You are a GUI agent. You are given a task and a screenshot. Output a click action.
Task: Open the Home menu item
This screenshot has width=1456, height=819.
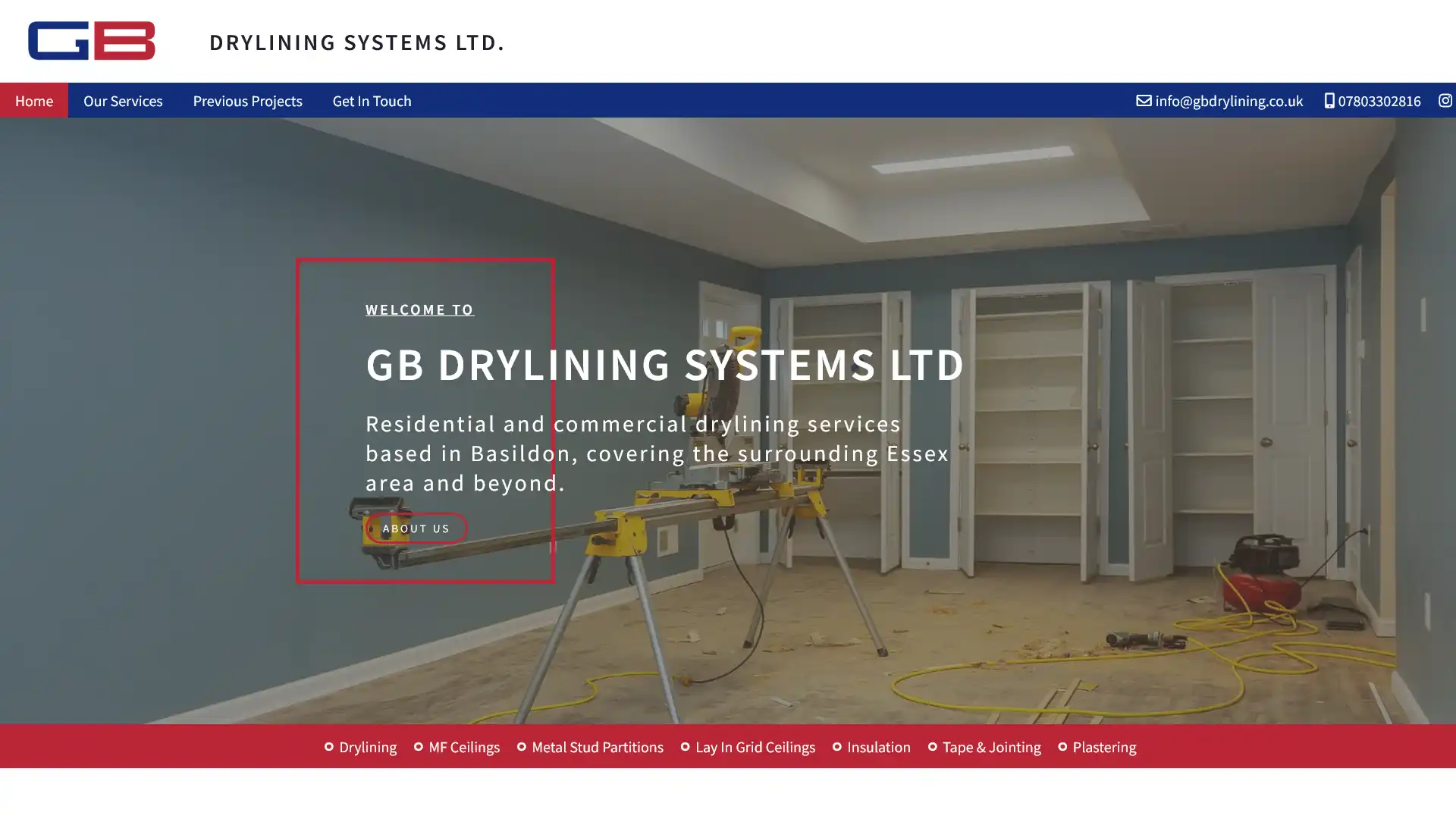click(34, 100)
